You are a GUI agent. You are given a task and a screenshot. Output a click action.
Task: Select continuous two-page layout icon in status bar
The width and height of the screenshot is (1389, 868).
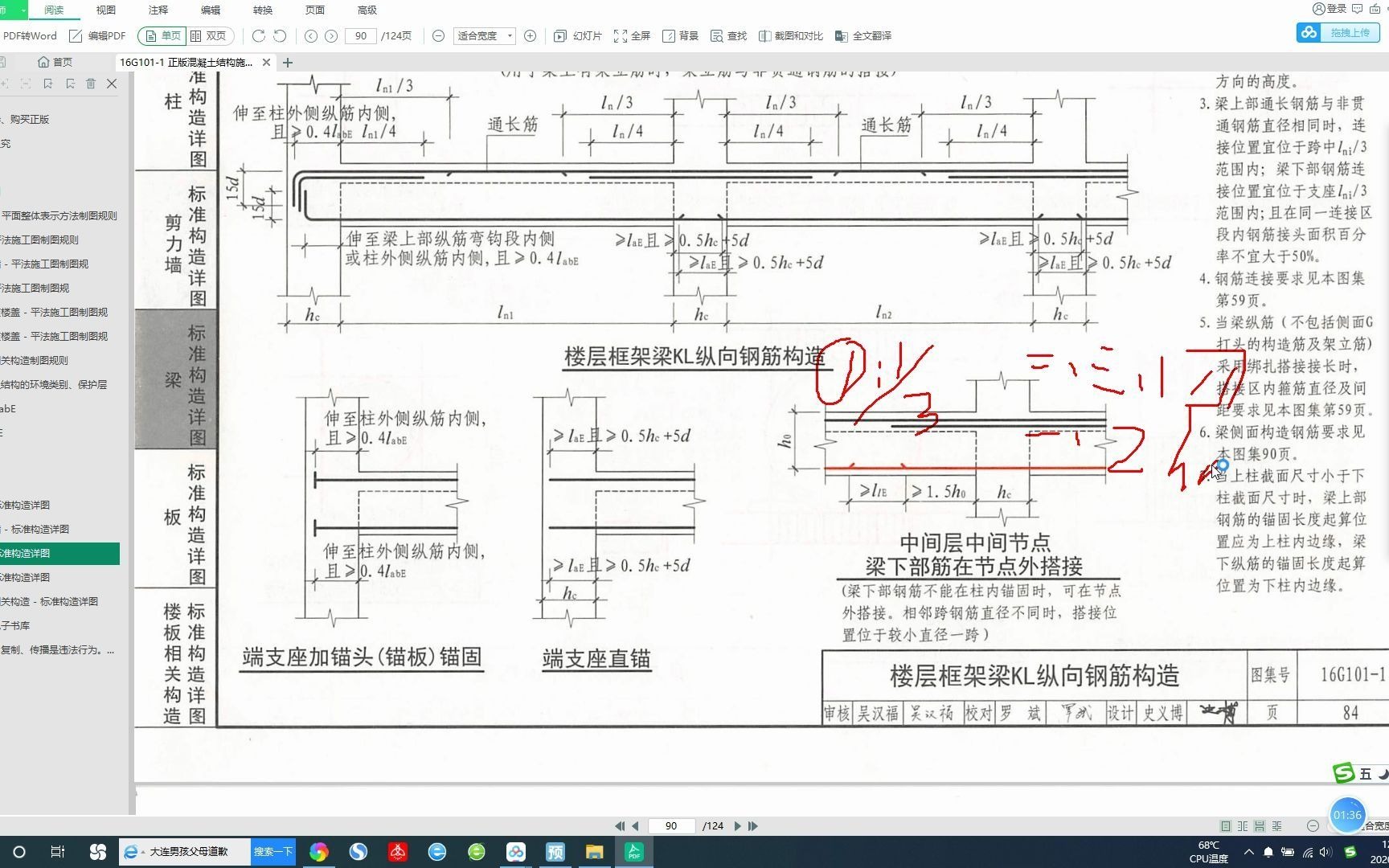[1276, 825]
